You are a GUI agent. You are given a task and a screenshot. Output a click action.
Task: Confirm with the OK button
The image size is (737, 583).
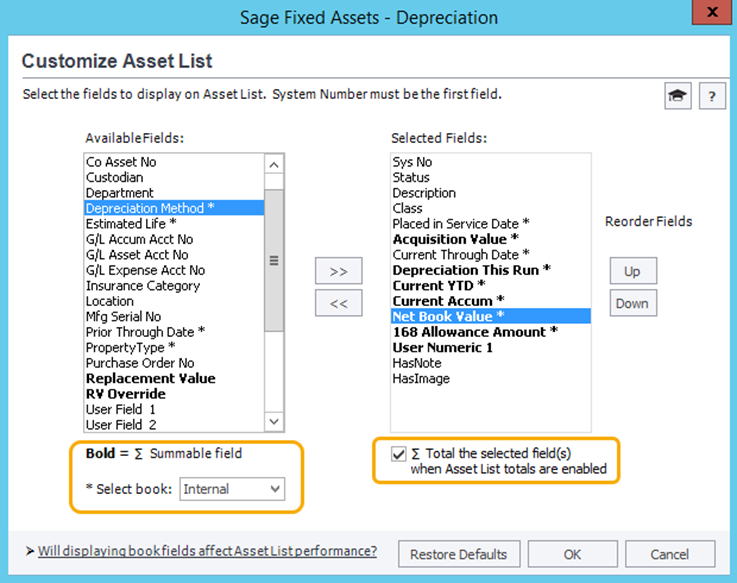pyautogui.click(x=572, y=554)
